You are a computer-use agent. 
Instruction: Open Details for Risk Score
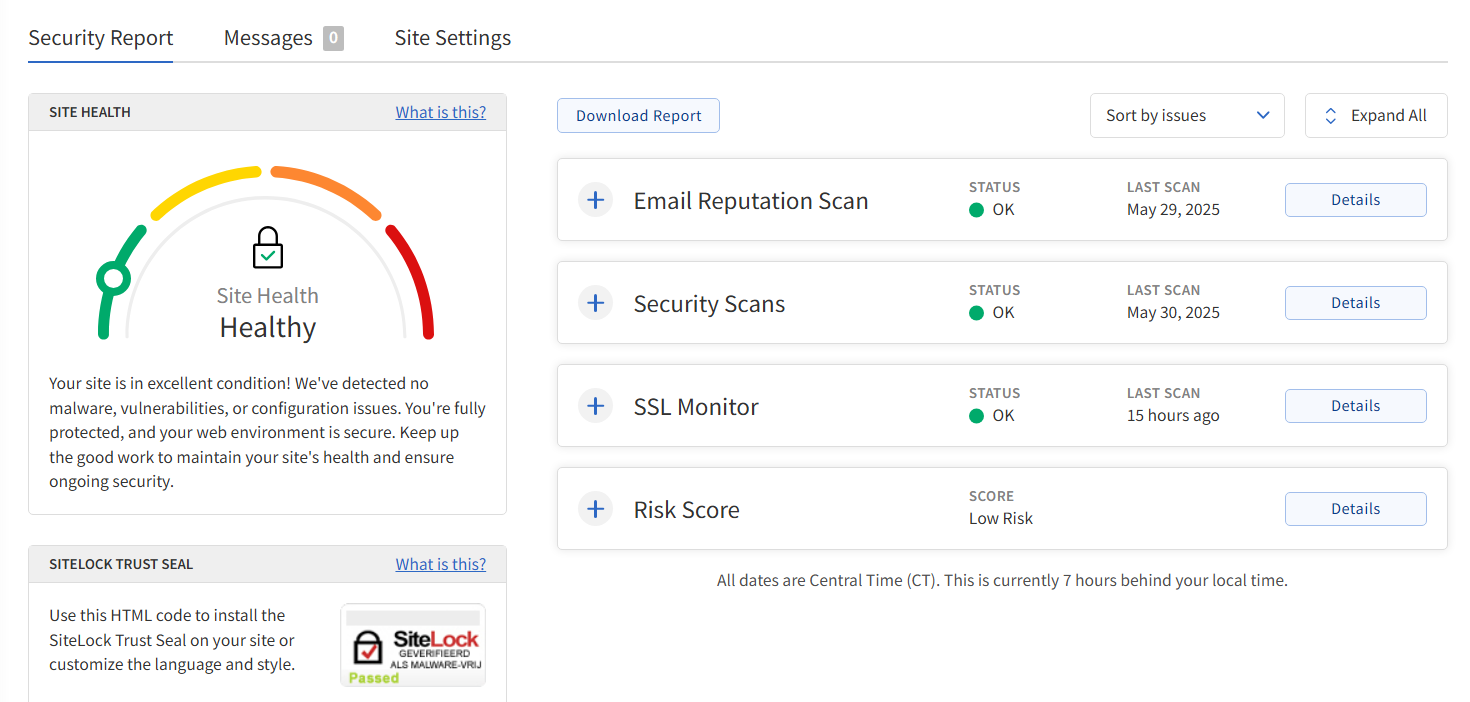(x=1356, y=509)
